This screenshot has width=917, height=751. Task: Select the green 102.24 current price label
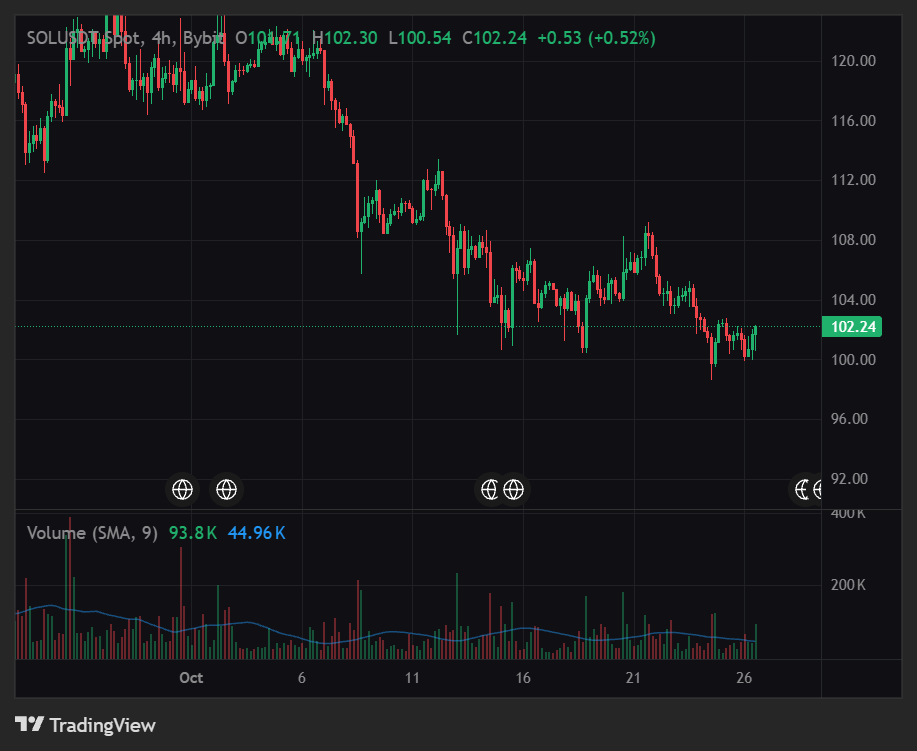(852, 326)
